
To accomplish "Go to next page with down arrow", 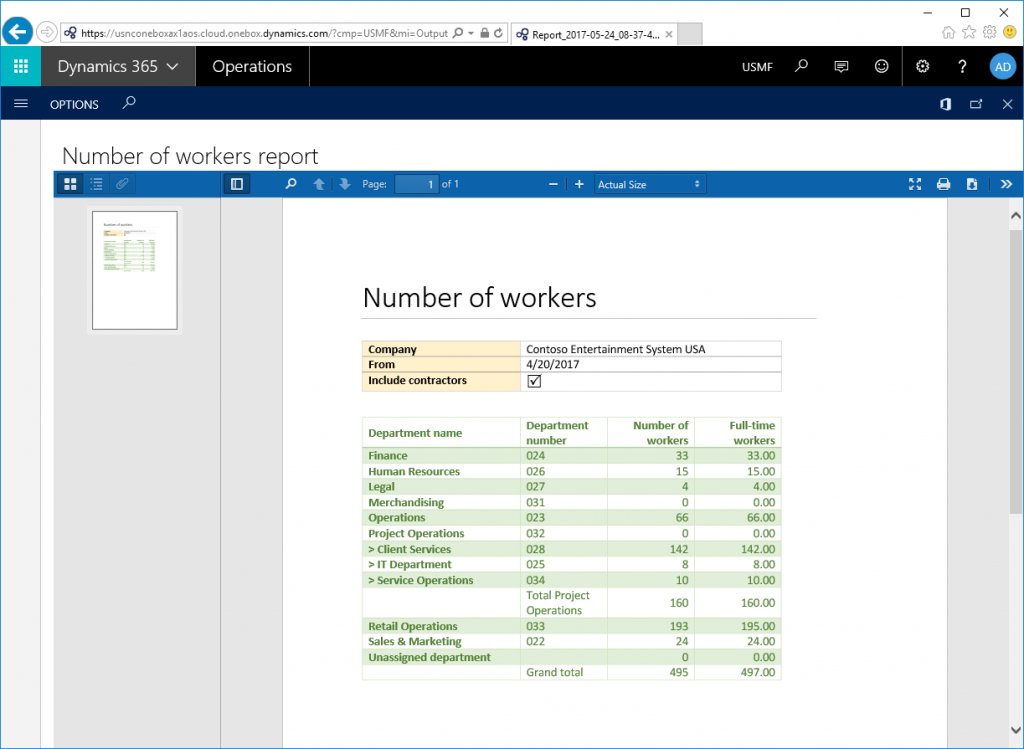I will click(x=344, y=184).
